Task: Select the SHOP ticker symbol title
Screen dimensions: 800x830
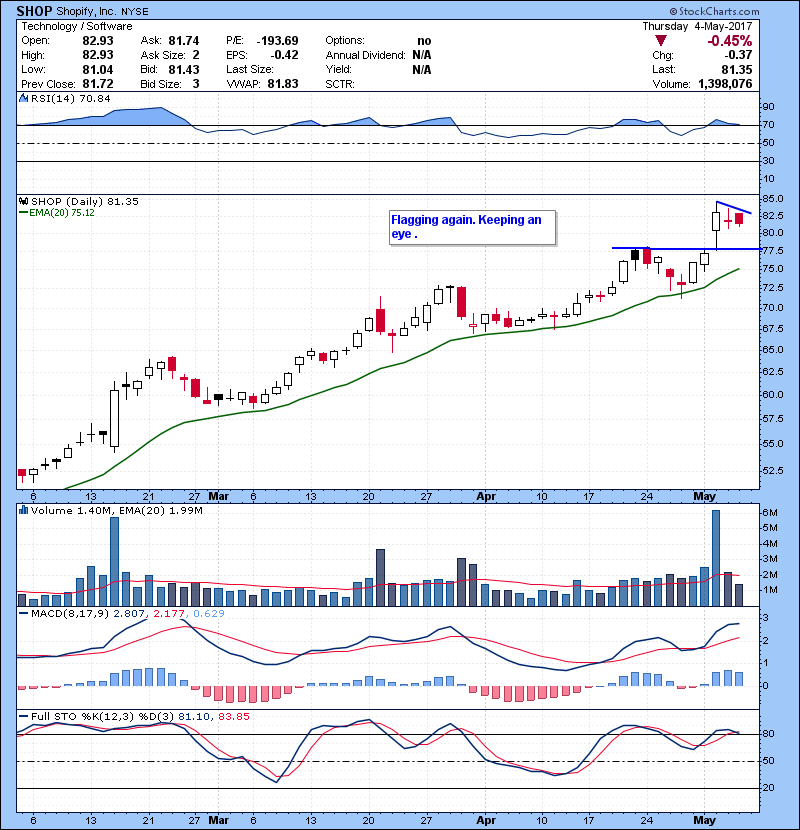Action: pyautogui.click(x=34, y=11)
